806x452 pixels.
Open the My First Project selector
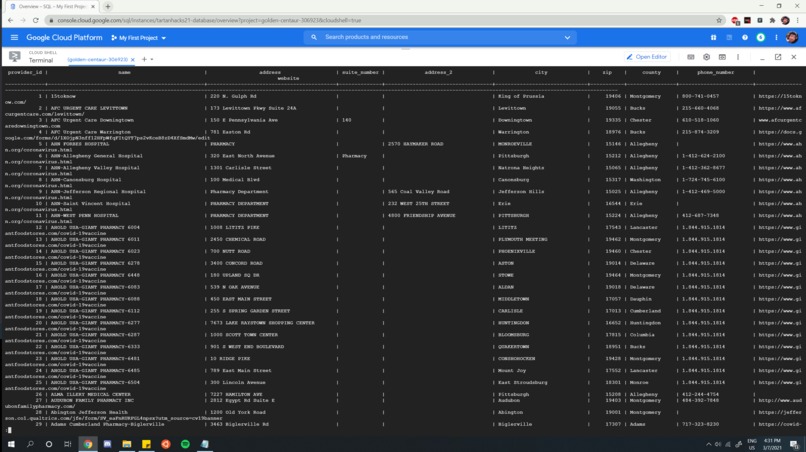click(138, 38)
